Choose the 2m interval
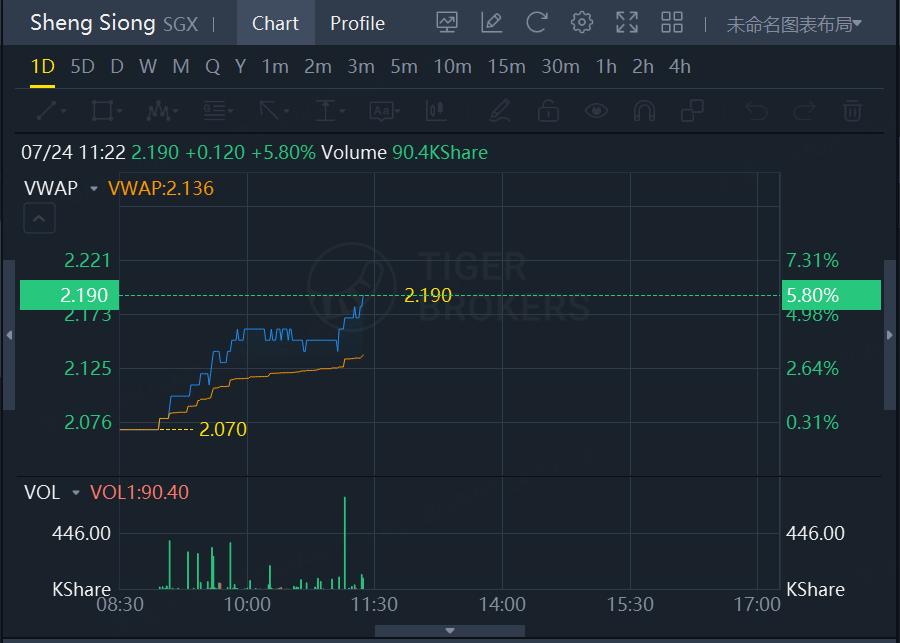Viewport: 900px width, 643px height. point(317,67)
